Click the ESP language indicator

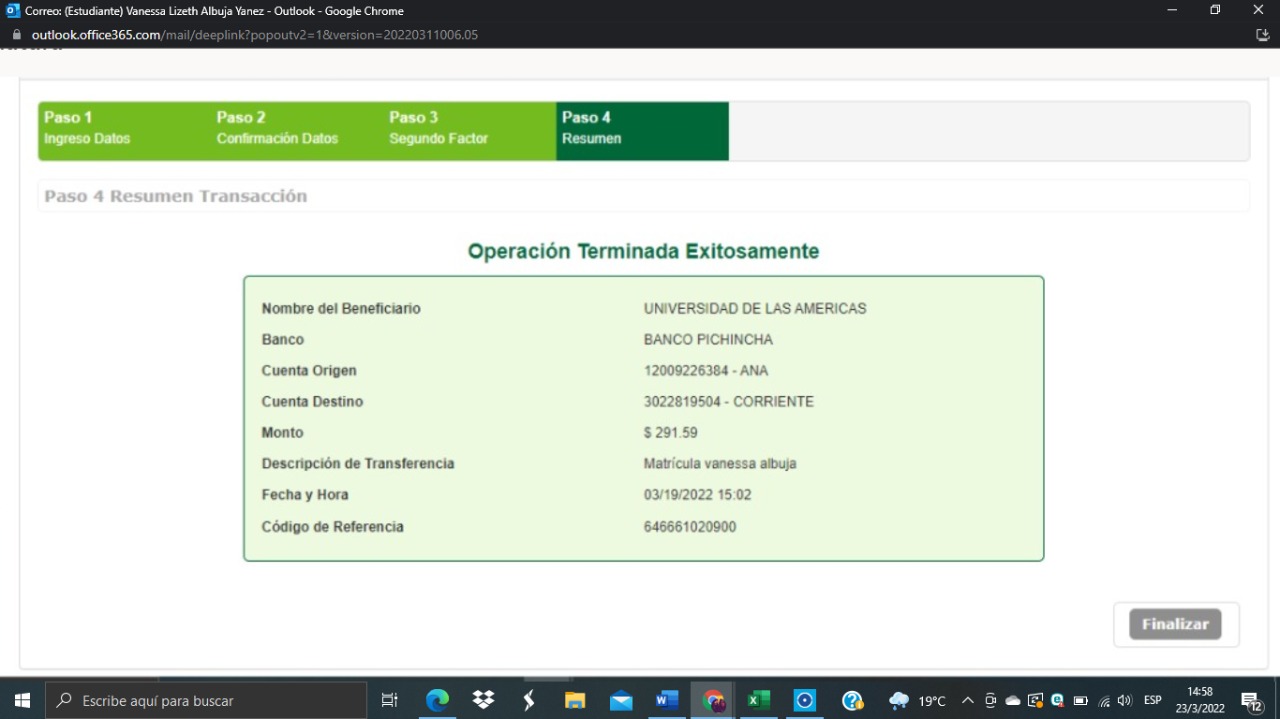click(1153, 701)
